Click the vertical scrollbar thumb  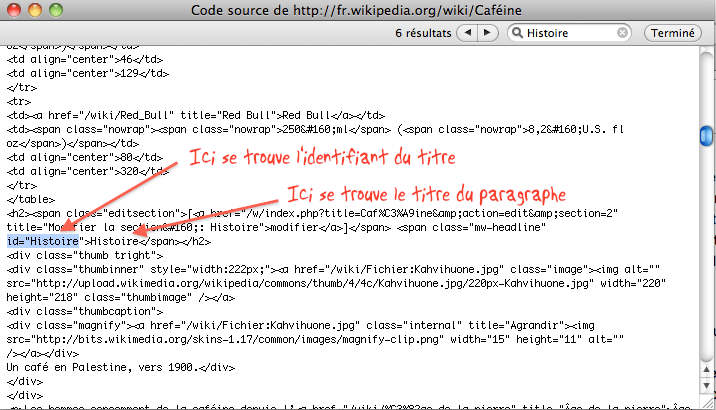tap(707, 133)
